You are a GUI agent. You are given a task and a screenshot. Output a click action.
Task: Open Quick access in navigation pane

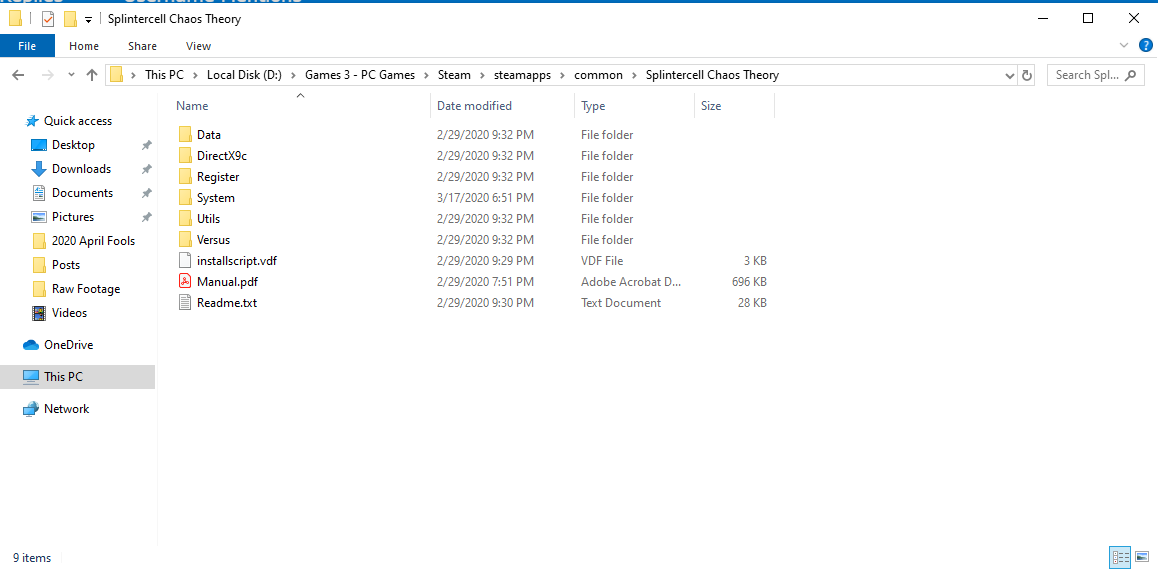78,120
